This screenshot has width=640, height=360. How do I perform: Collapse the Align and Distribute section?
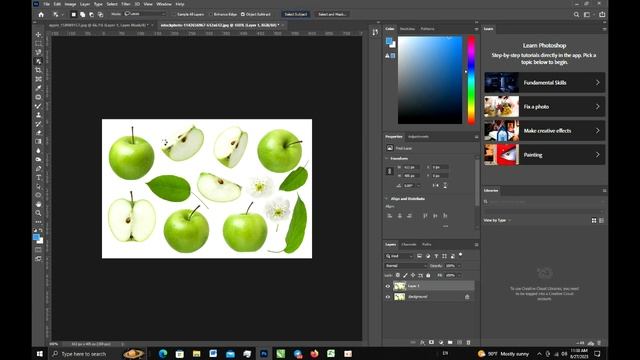387,199
